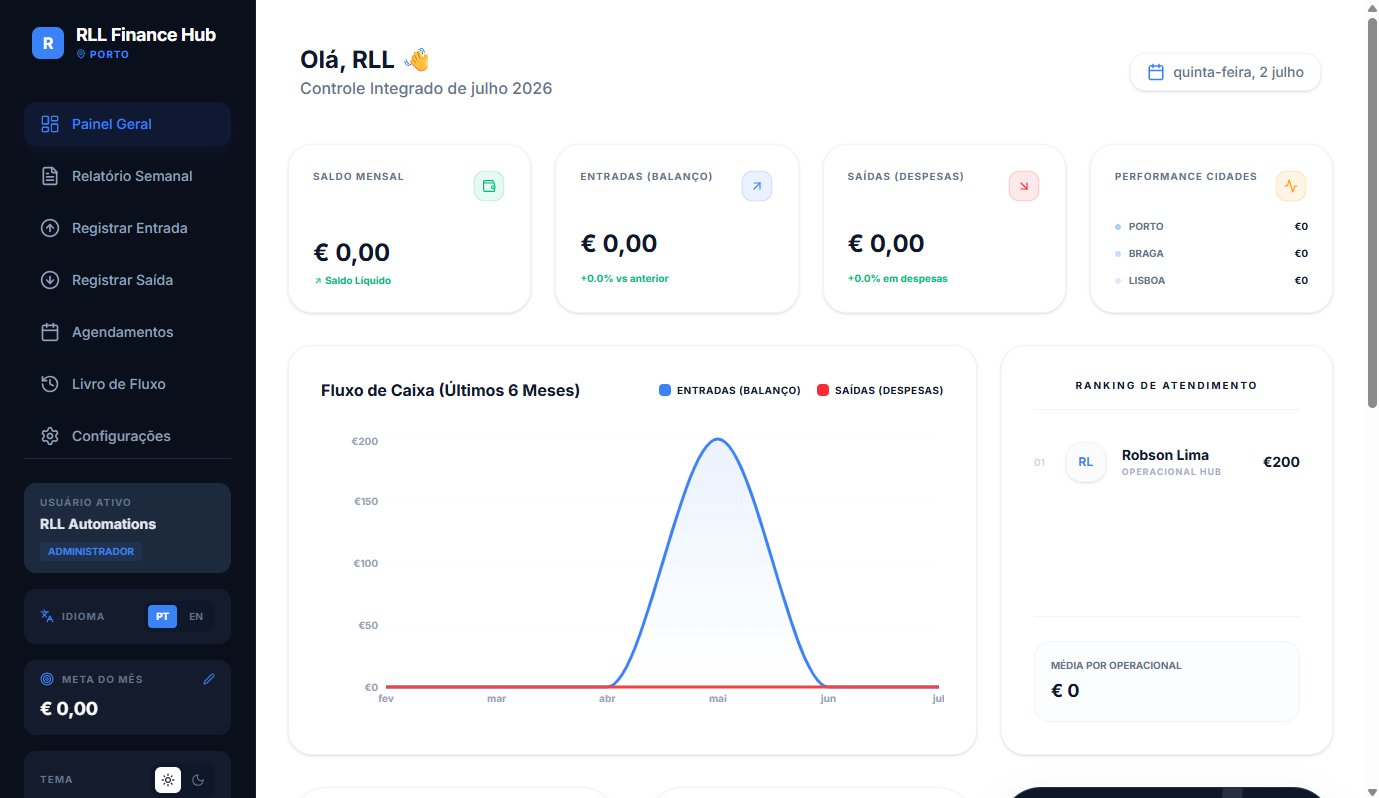
Task: Click 'Fluxo de Caixa (Últimos 6 Meses)' title
Action: click(x=450, y=390)
